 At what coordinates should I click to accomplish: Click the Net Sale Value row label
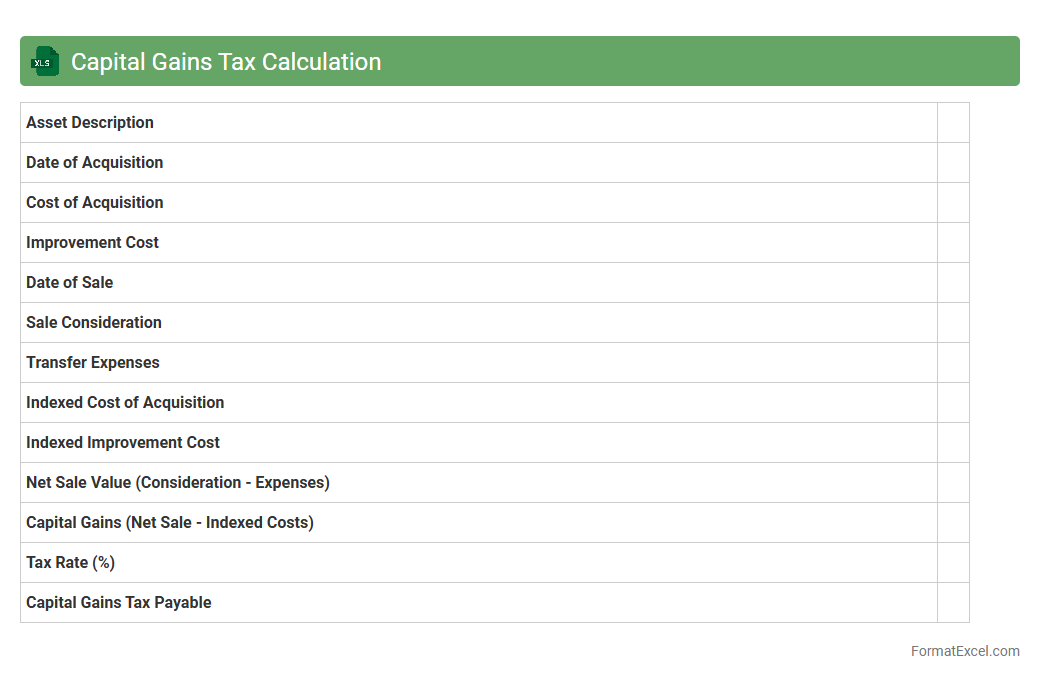tap(178, 483)
